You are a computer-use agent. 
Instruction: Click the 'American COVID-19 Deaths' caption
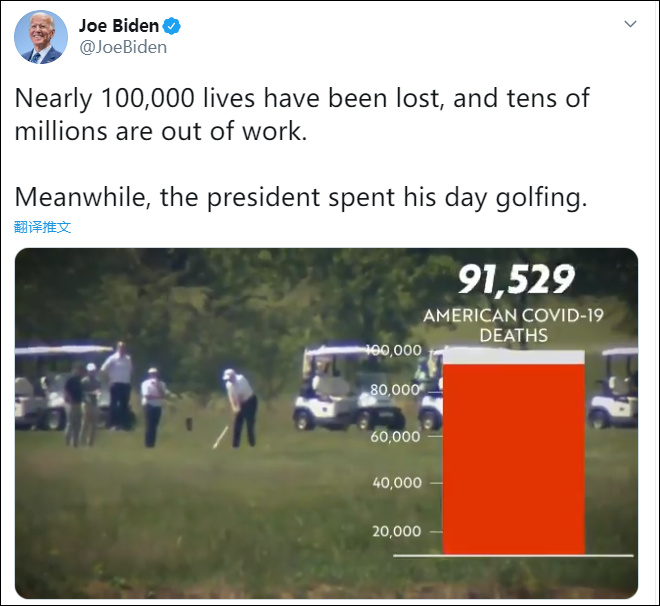click(514, 325)
